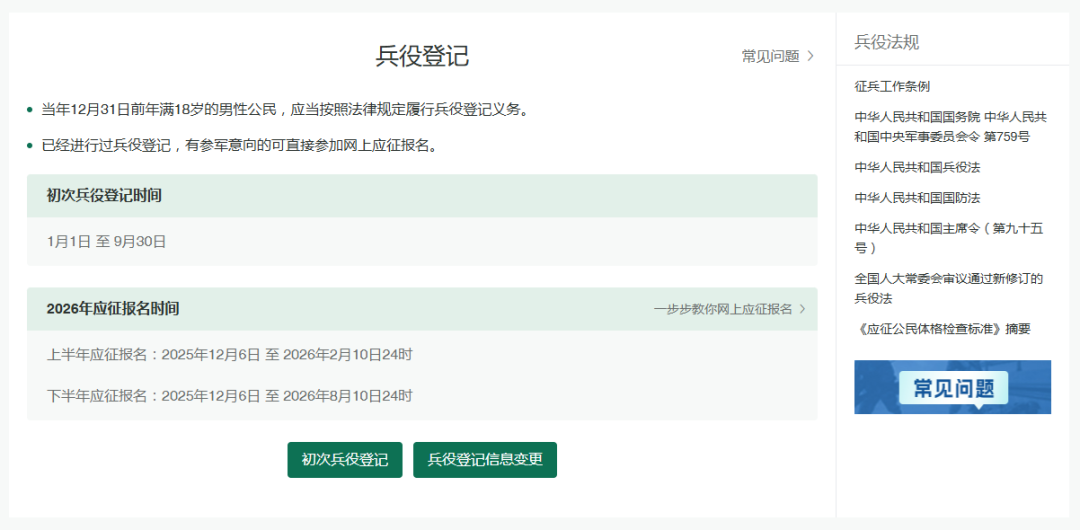1080x530 pixels.
Task: Open 征兵工作条例 in the sidebar
Action: click(x=892, y=87)
